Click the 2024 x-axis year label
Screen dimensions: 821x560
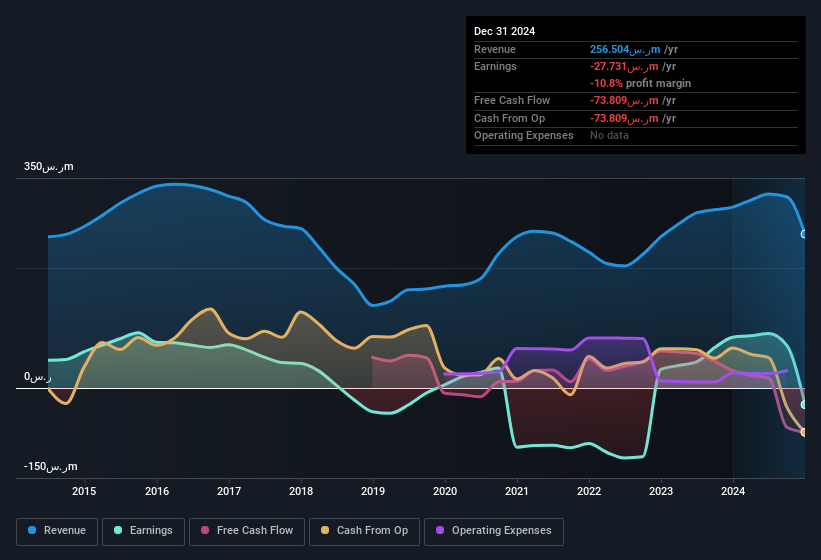(733, 491)
